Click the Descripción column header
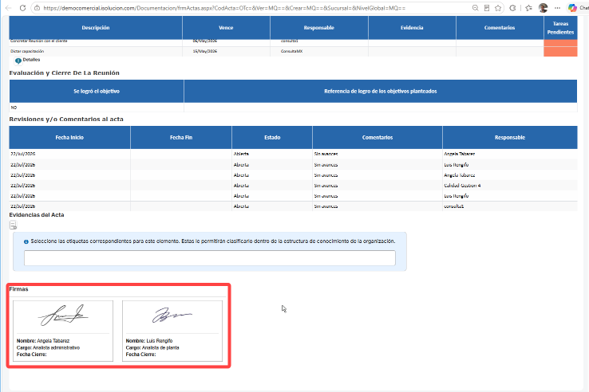The image size is (589, 392). coord(95,28)
